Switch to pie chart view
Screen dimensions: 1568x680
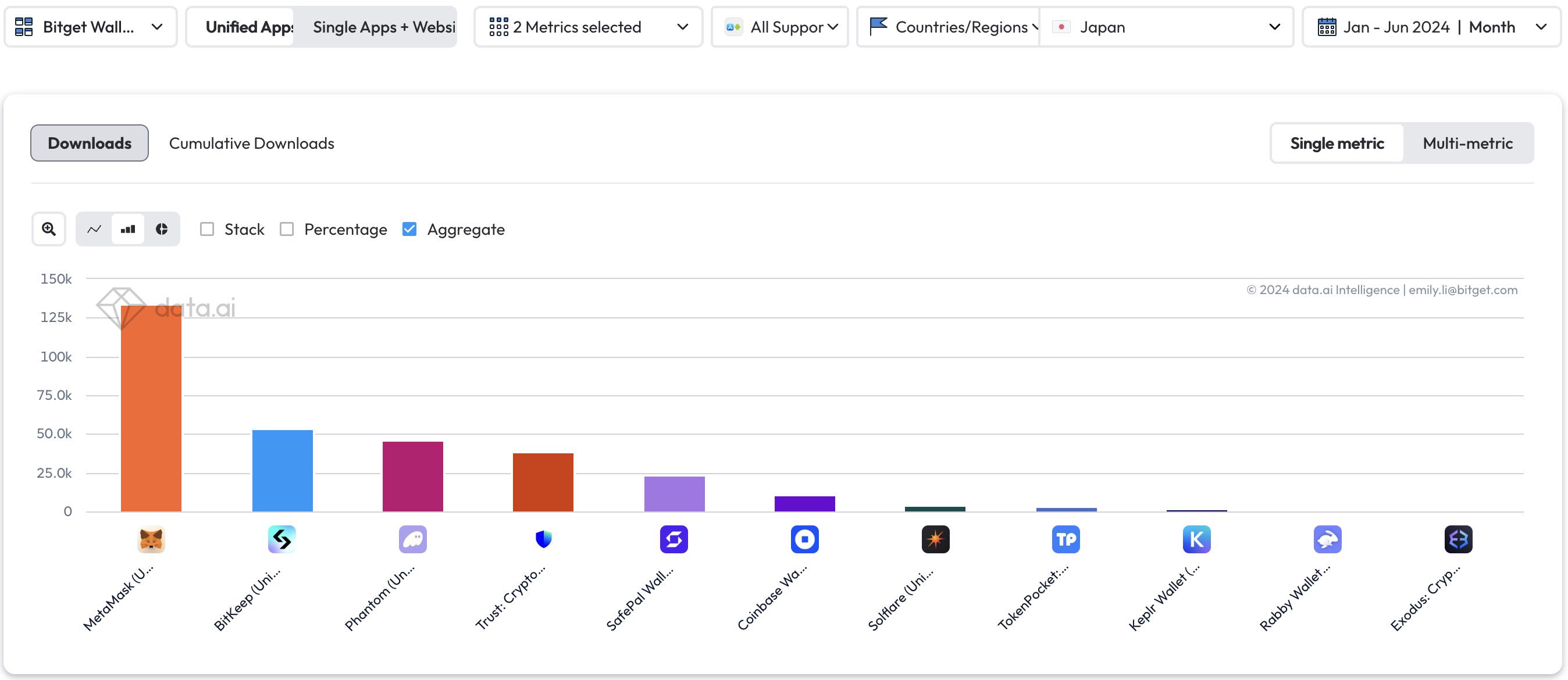click(x=161, y=230)
